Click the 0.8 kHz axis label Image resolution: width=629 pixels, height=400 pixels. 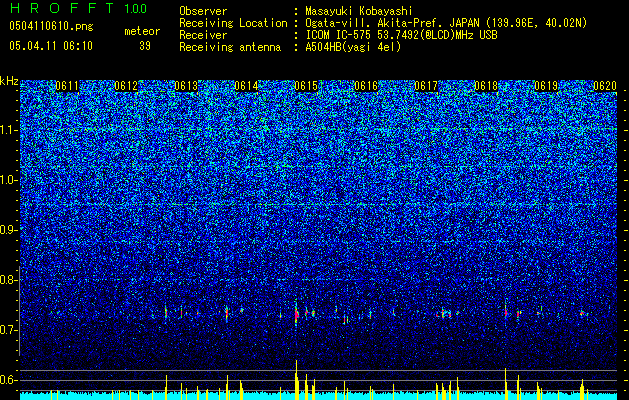tap(9, 280)
